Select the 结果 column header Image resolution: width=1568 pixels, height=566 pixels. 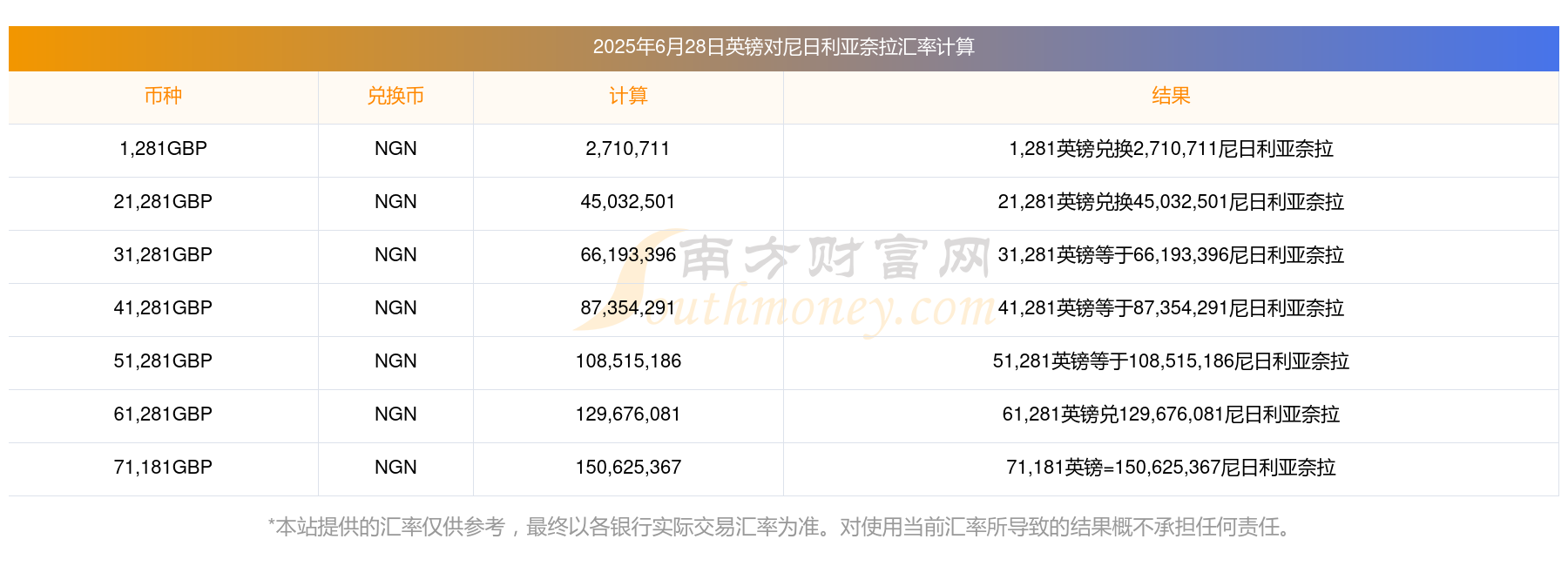pyautogui.click(x=1171, y=96)
